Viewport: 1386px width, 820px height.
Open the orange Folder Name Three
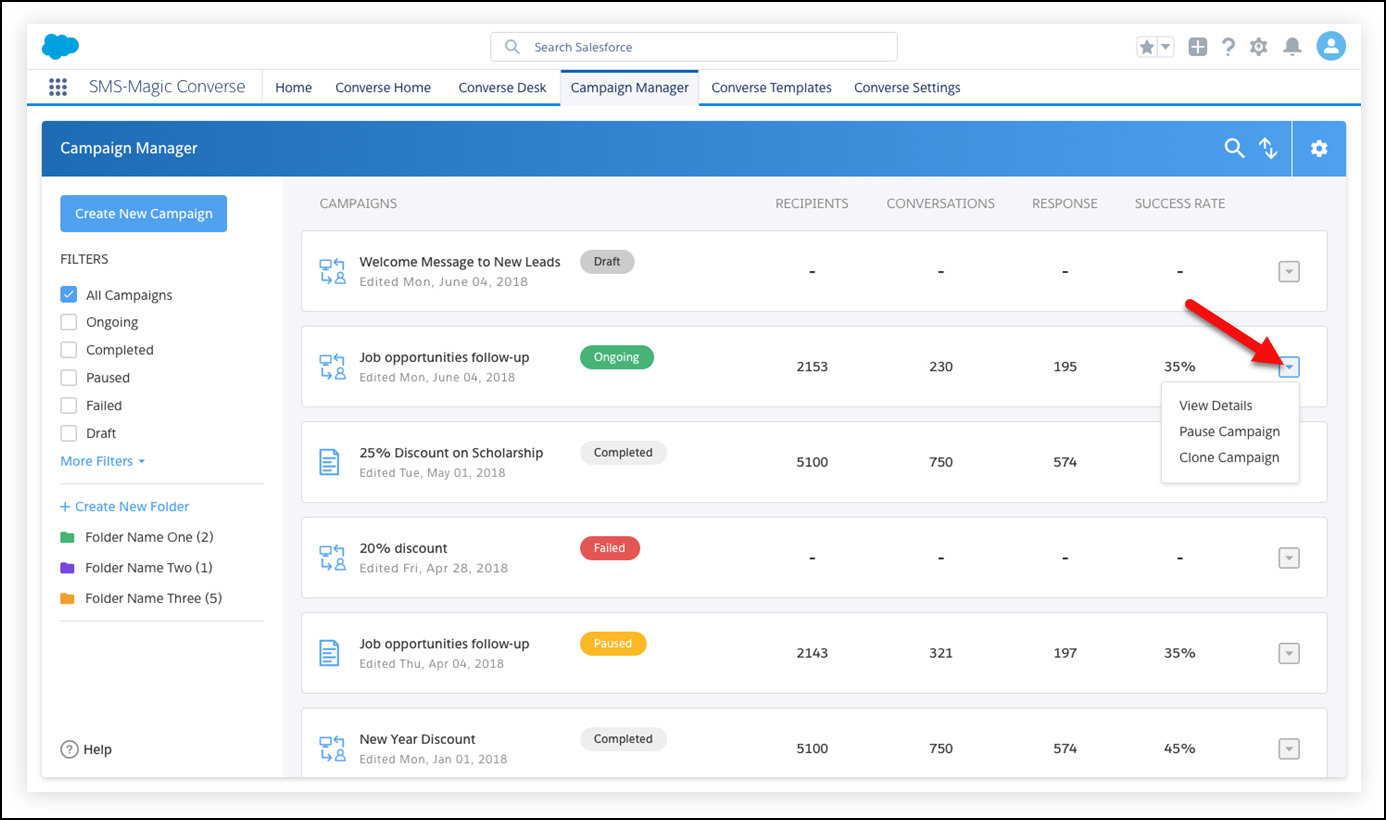[141, 598]
